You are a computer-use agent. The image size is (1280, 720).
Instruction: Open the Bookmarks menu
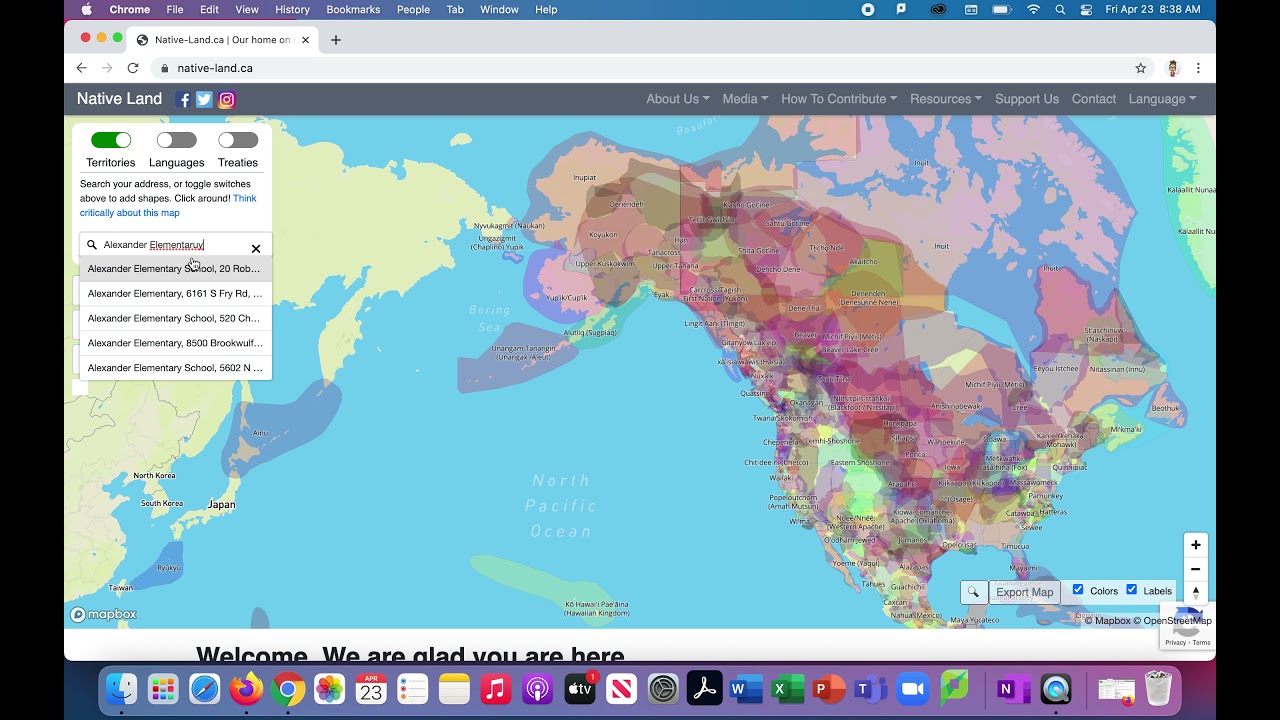point(353,9)
